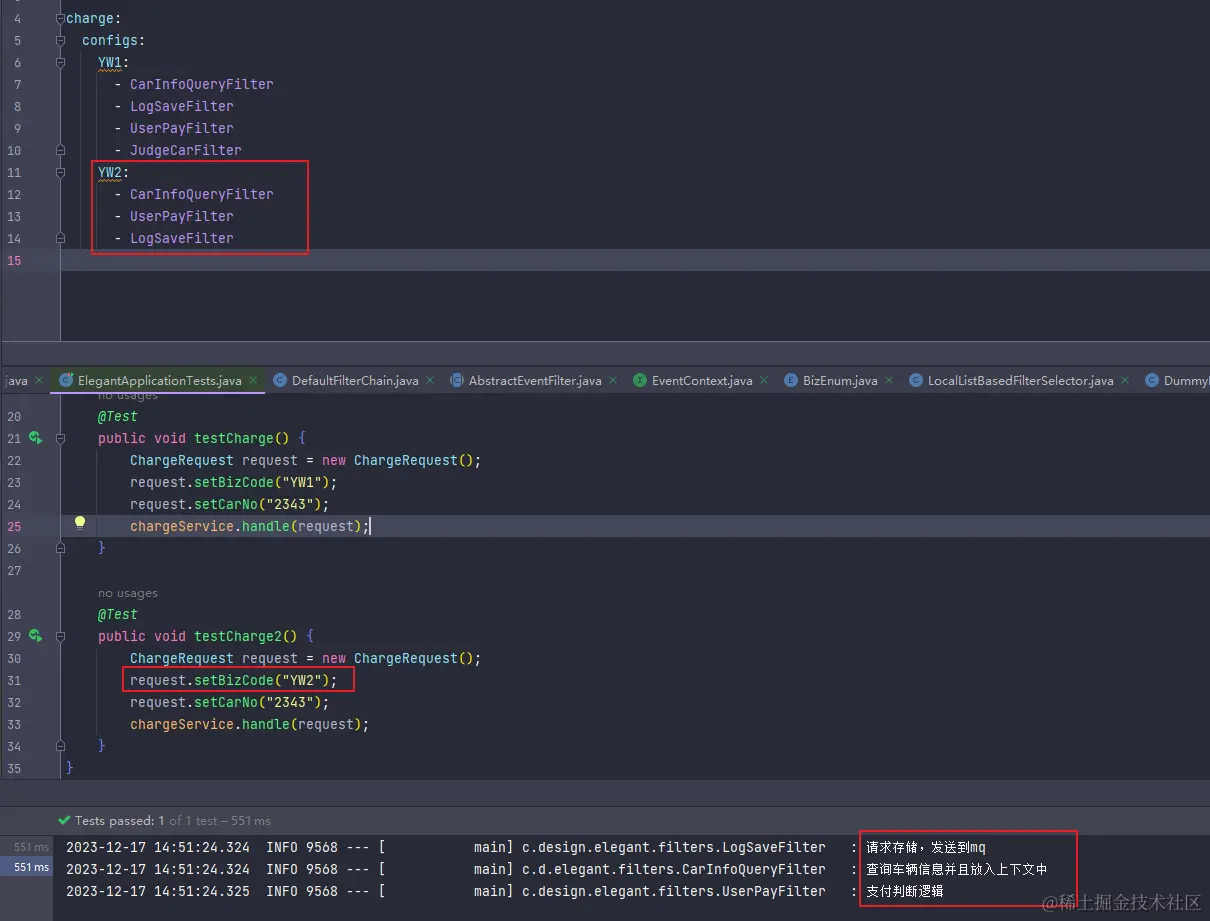Click the LogSaveFilter logger name in console
1210x921 pixels.
674,847
